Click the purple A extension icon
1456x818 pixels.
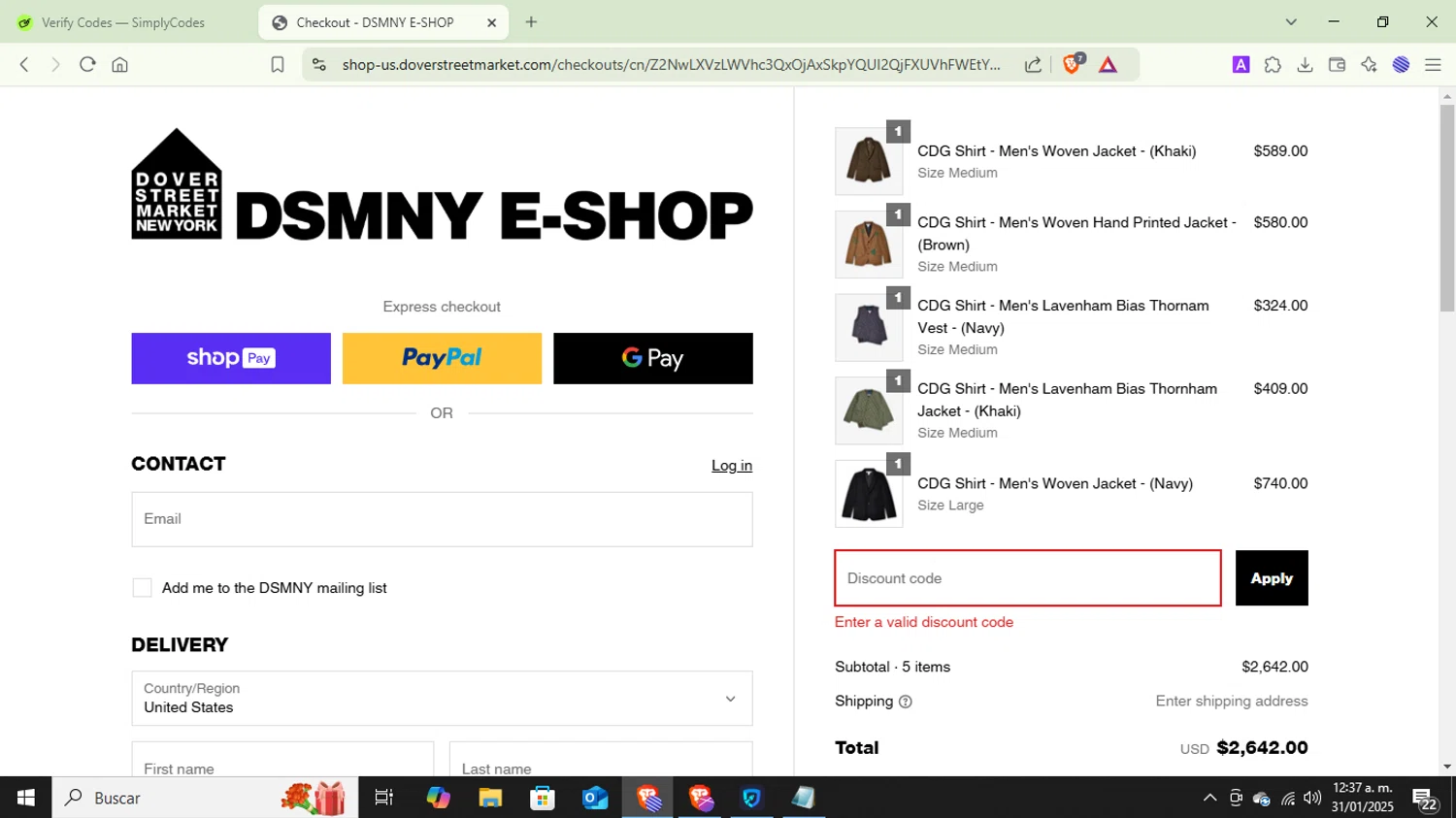coord(1241,65)
